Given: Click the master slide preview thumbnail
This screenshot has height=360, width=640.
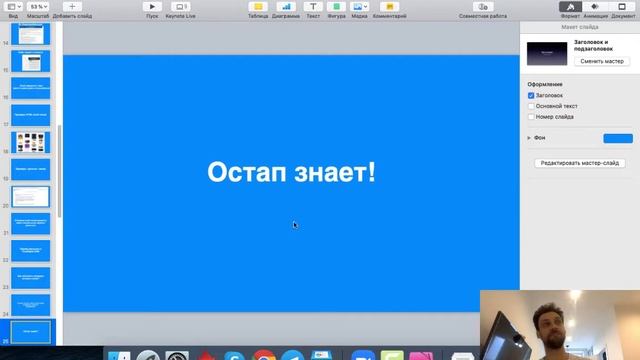Looking at the screenshot, I should 547,53.
